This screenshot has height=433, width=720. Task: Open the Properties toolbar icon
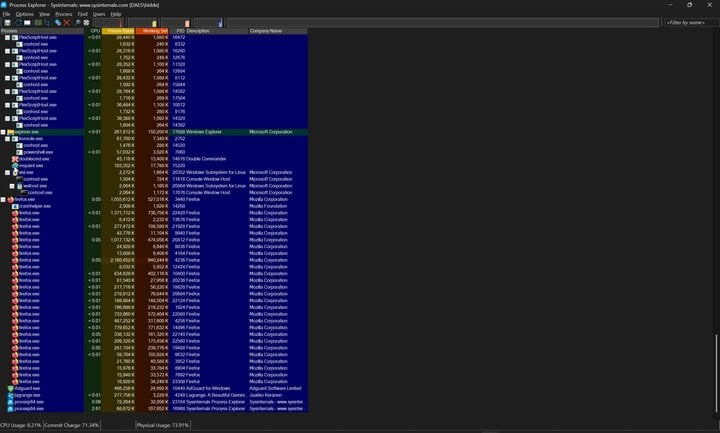58,22
